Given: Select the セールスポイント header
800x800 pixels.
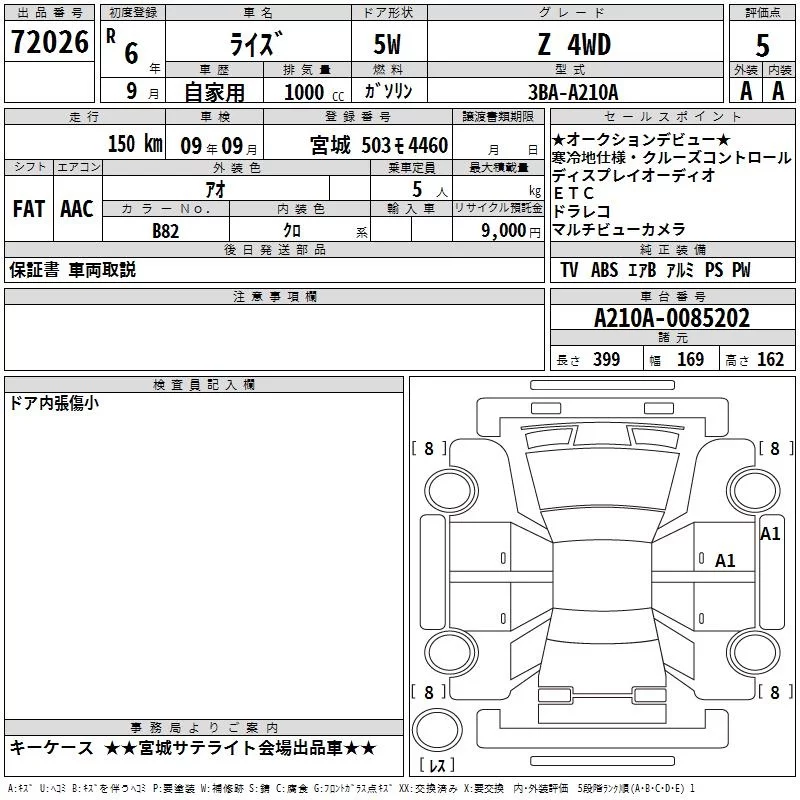Looking at the screenshot, I should coord(673,117).
